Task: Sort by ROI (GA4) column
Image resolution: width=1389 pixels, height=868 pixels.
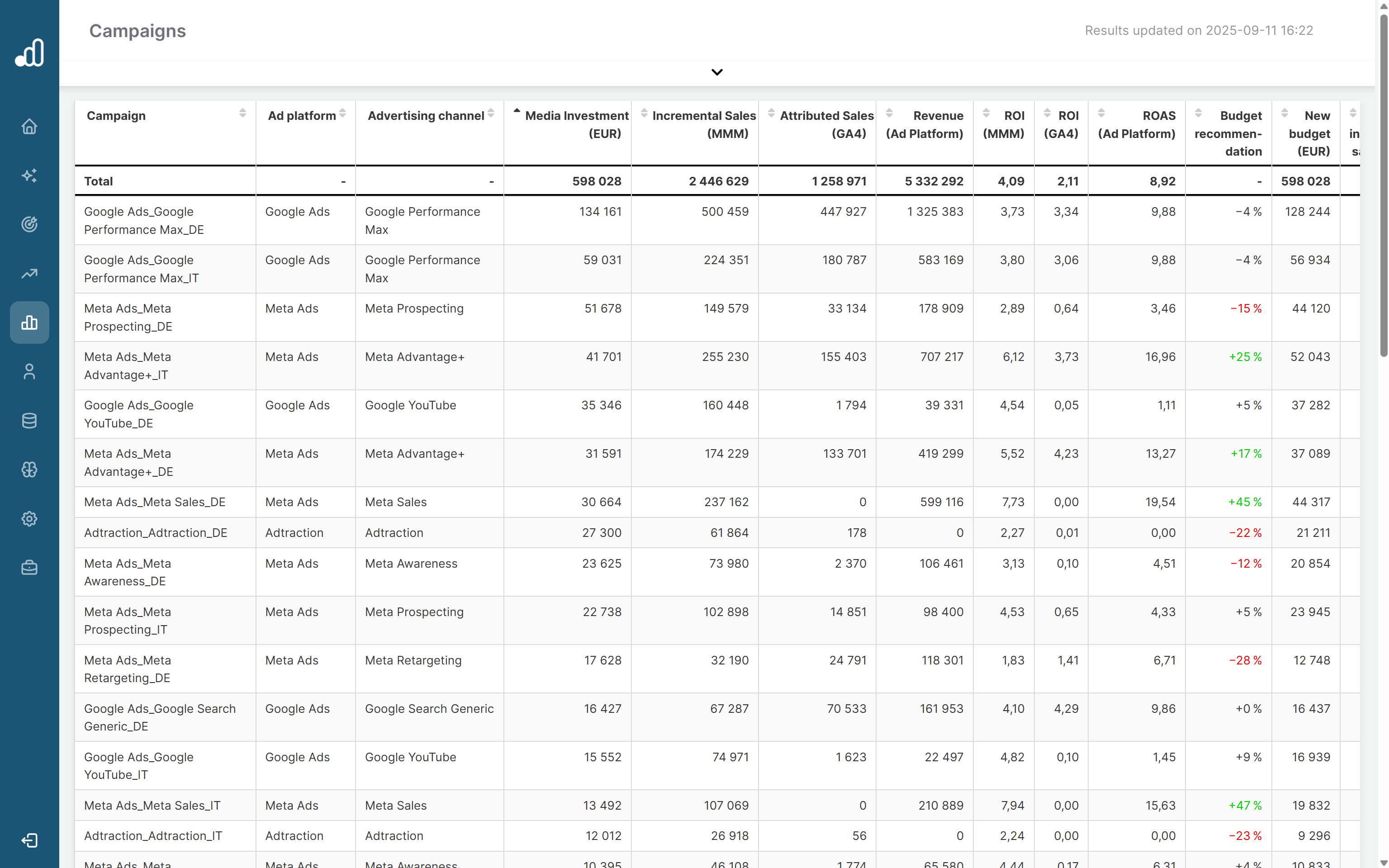Action: [x=1047, y=113]
